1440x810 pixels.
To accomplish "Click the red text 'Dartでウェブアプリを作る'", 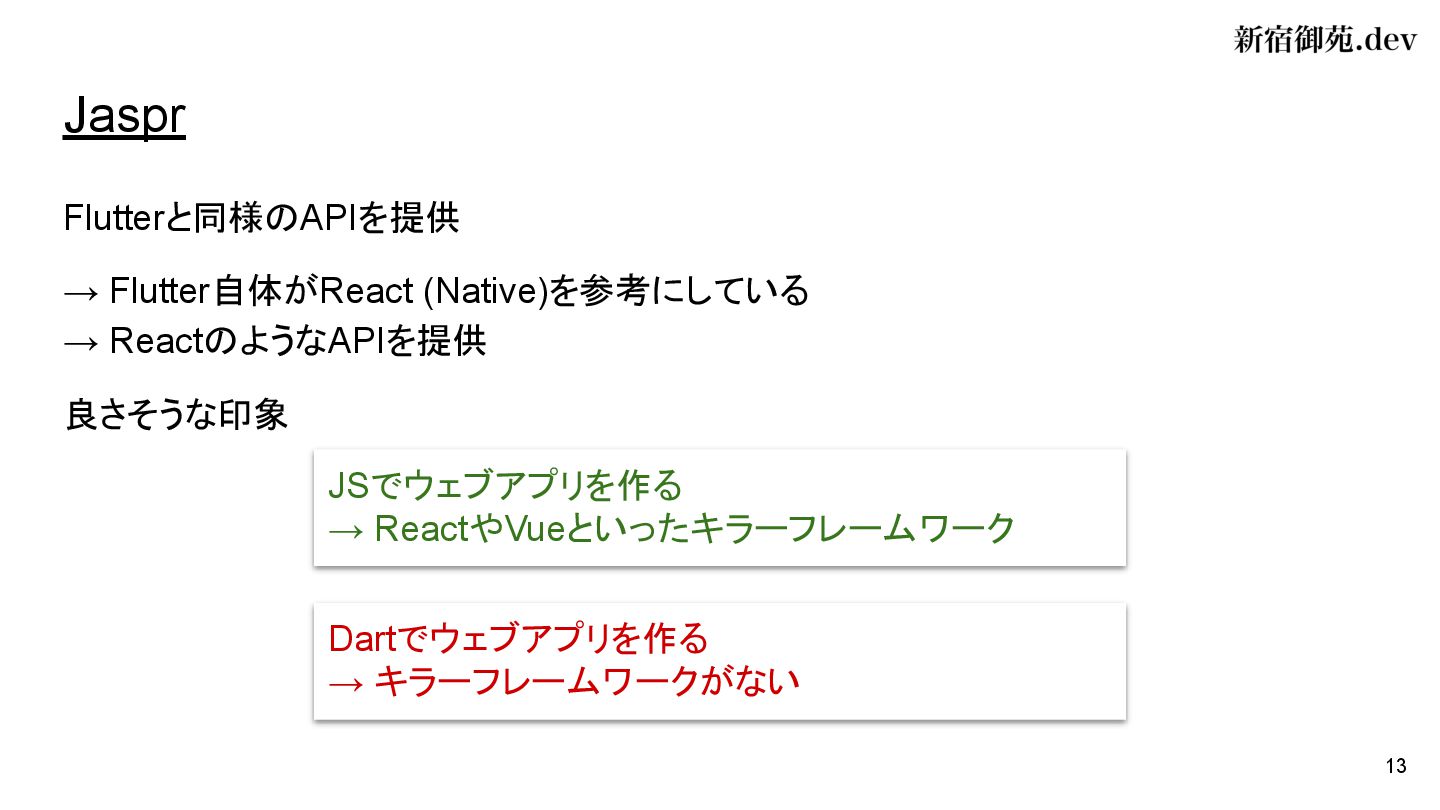I will point(518,638).
